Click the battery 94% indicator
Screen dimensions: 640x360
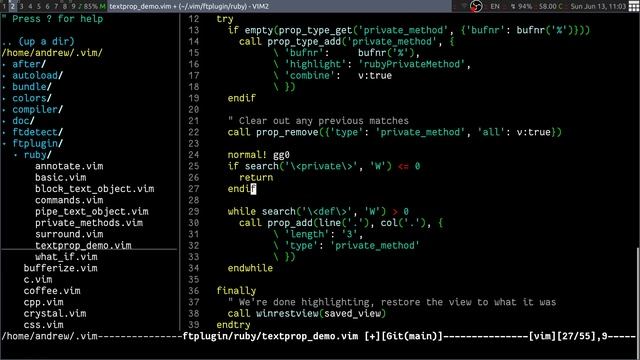[x=522, y=6]
